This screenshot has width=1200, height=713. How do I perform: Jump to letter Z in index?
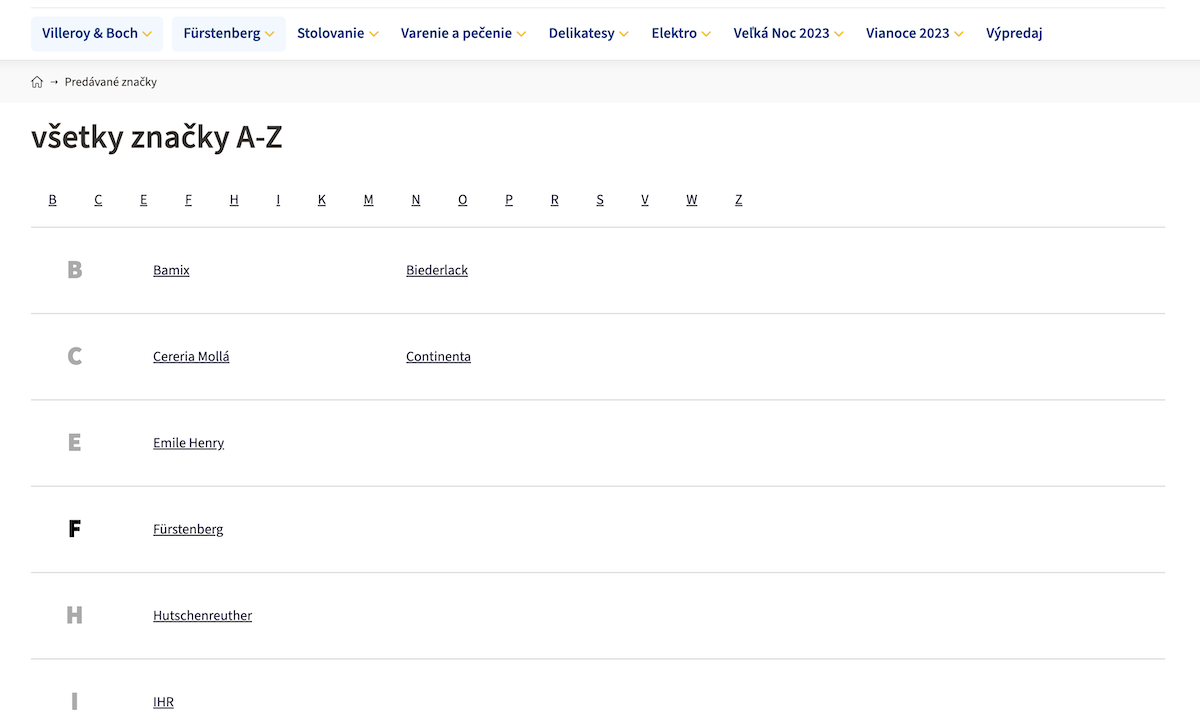739,200
